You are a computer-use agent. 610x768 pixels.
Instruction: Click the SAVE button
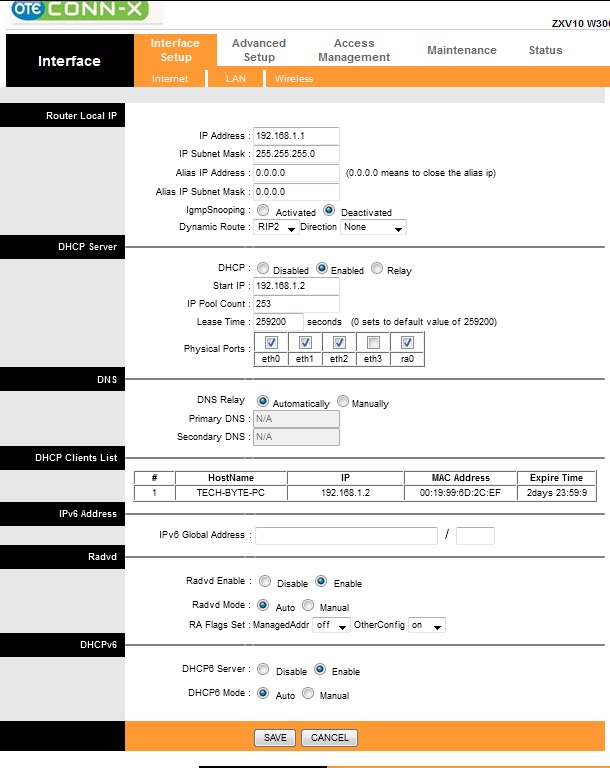click(x=275, y=738)
